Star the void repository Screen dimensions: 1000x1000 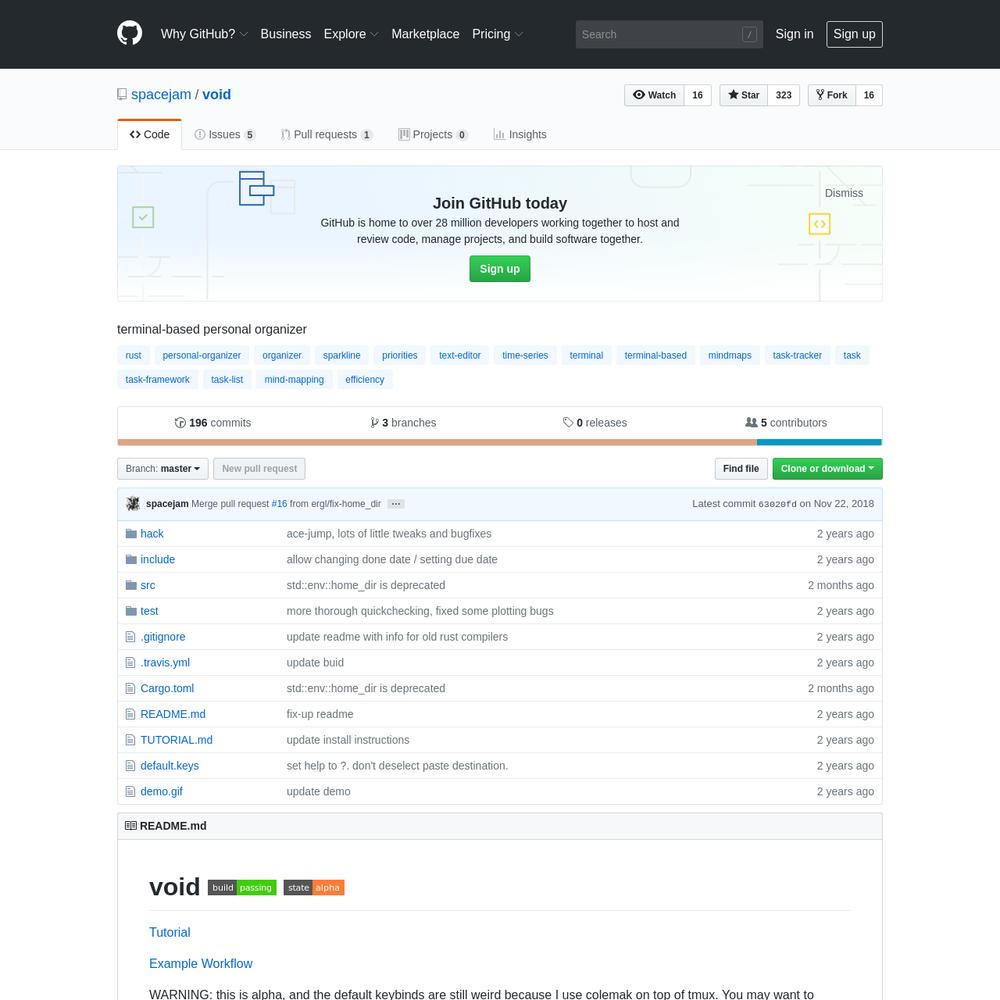click(x=744, y=95)
